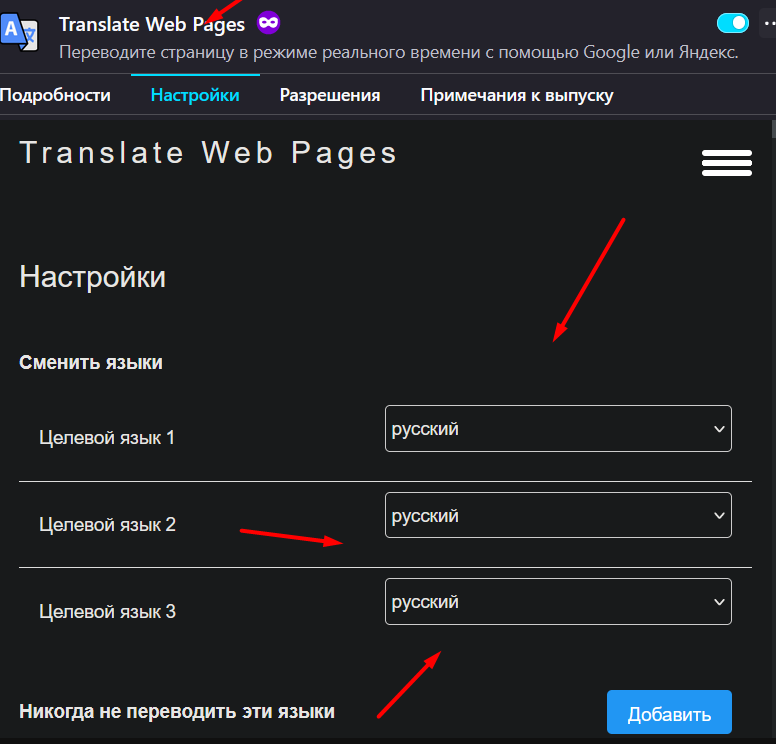Open the hamburger menu in settings page

tap(727, 163)
